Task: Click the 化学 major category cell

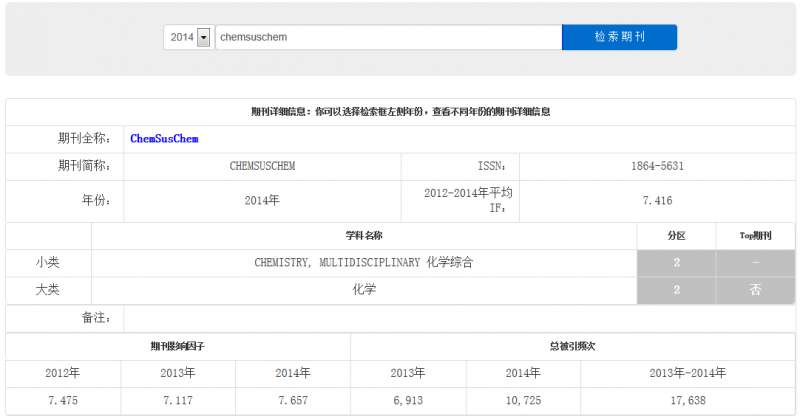Action: click(x=364, y=290)
